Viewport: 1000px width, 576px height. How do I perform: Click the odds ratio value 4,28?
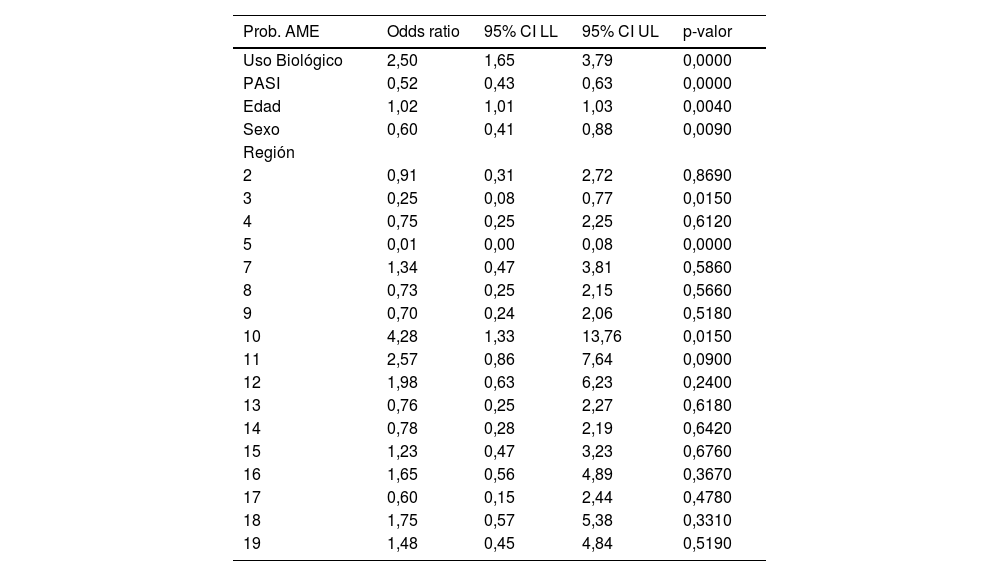point(402,336)
